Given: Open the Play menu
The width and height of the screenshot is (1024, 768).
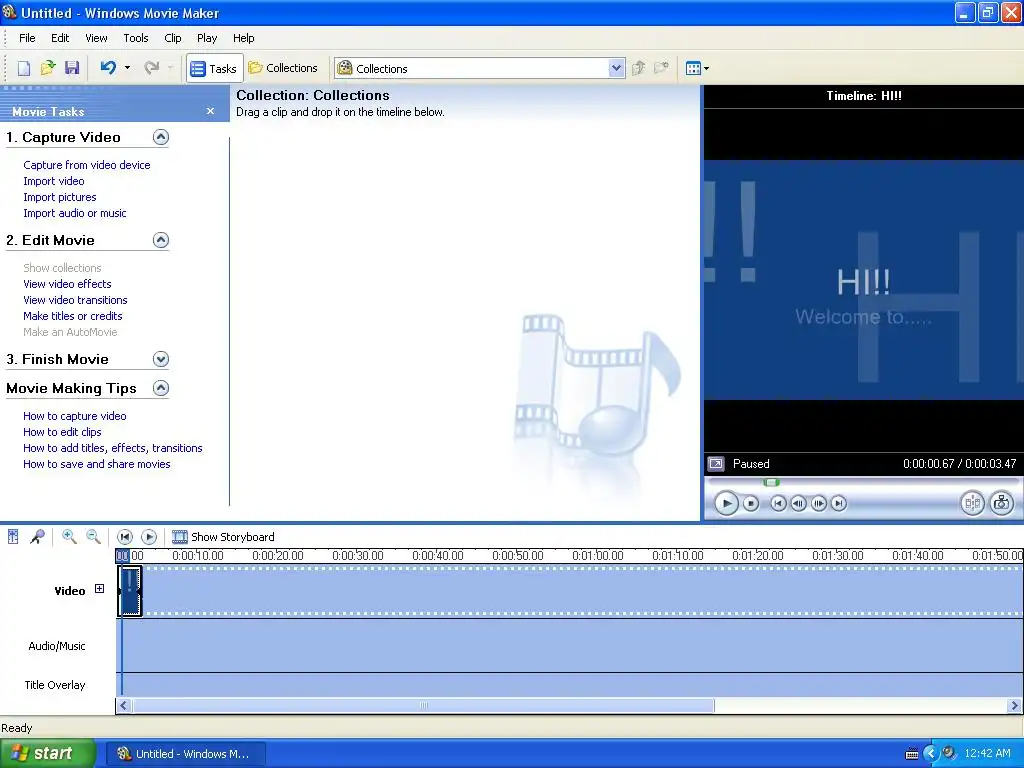Looking at the screenshot, I should coord(207,38).
